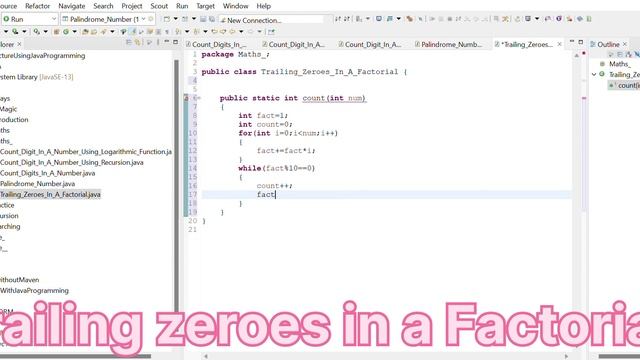The width and height of the screenshot is (640, 360).
Task: Collapse Trailing_Ze class node in Outline
Action: pos(594,74)
